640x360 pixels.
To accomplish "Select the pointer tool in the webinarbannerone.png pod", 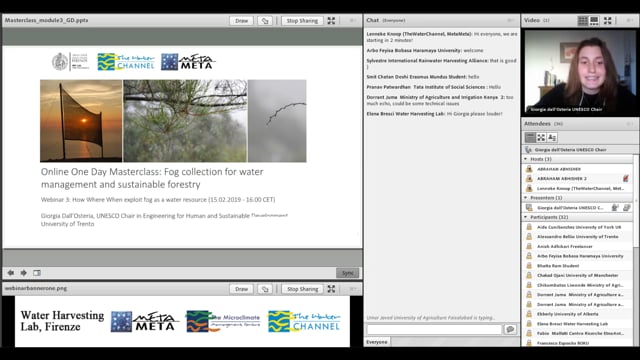I will point(265,289).
